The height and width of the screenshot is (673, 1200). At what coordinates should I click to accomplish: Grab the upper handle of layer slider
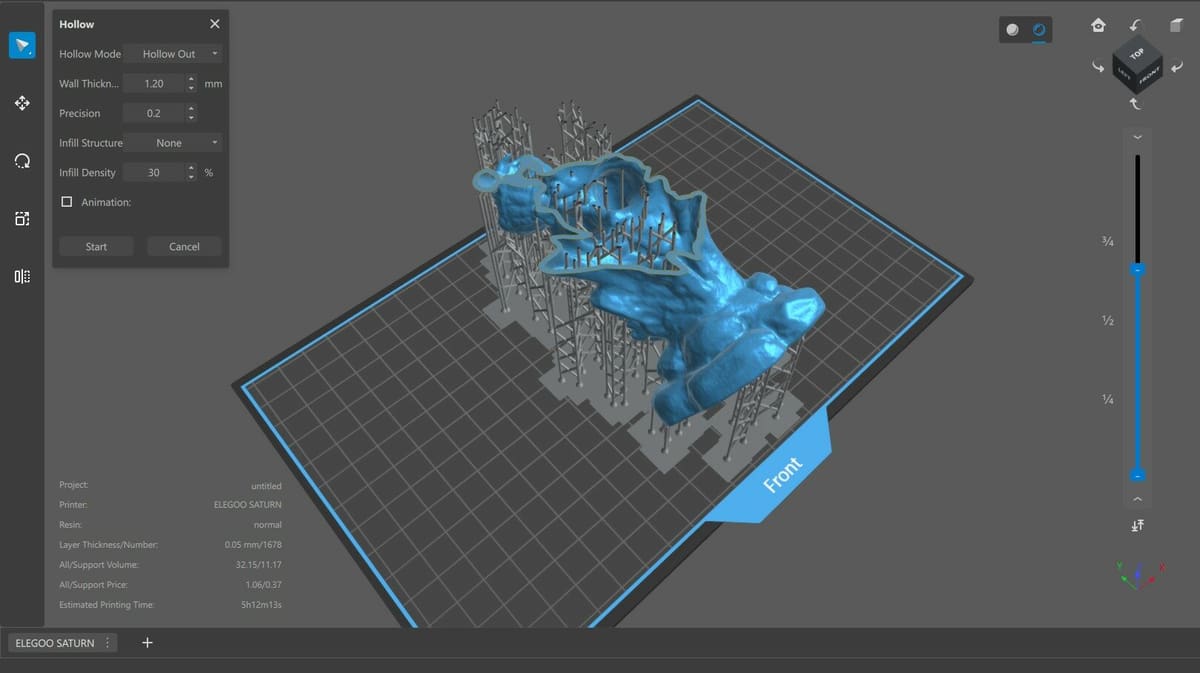tap(1137, 270)
